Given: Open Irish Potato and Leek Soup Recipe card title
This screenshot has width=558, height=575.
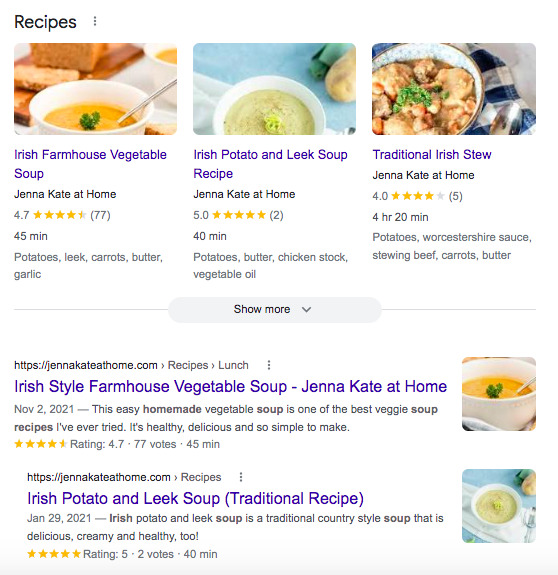Looking at the screenshot, I should (x=270, y=164).
